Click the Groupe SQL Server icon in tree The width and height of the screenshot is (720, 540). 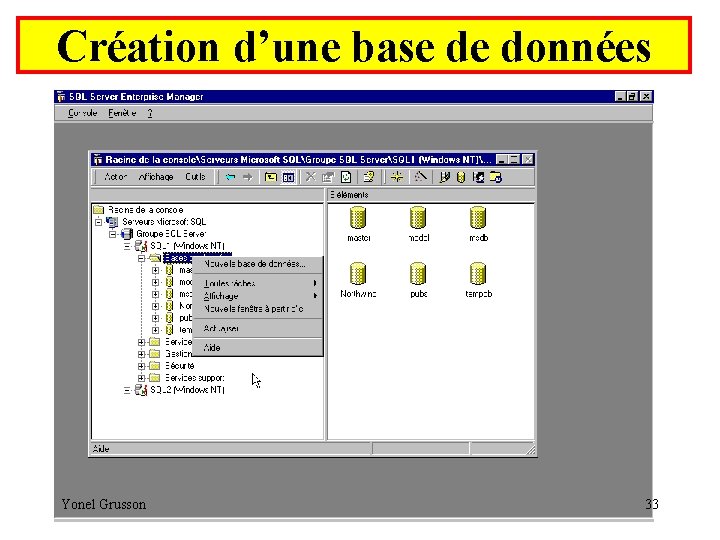pyautogui.click(x=127, y=234)
